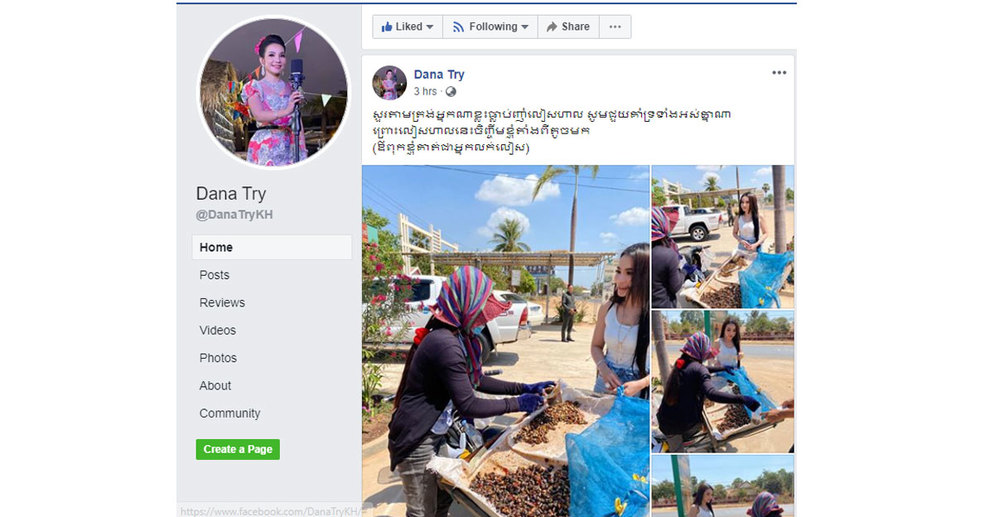The image size is (994, 517).
Task: Open the page options three-dots button
Action: (615, 27)
